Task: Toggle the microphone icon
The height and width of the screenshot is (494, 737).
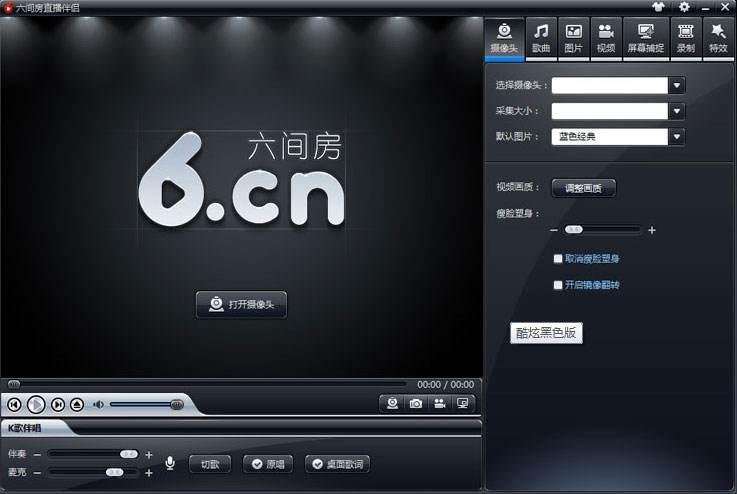Action: point(170,463)
